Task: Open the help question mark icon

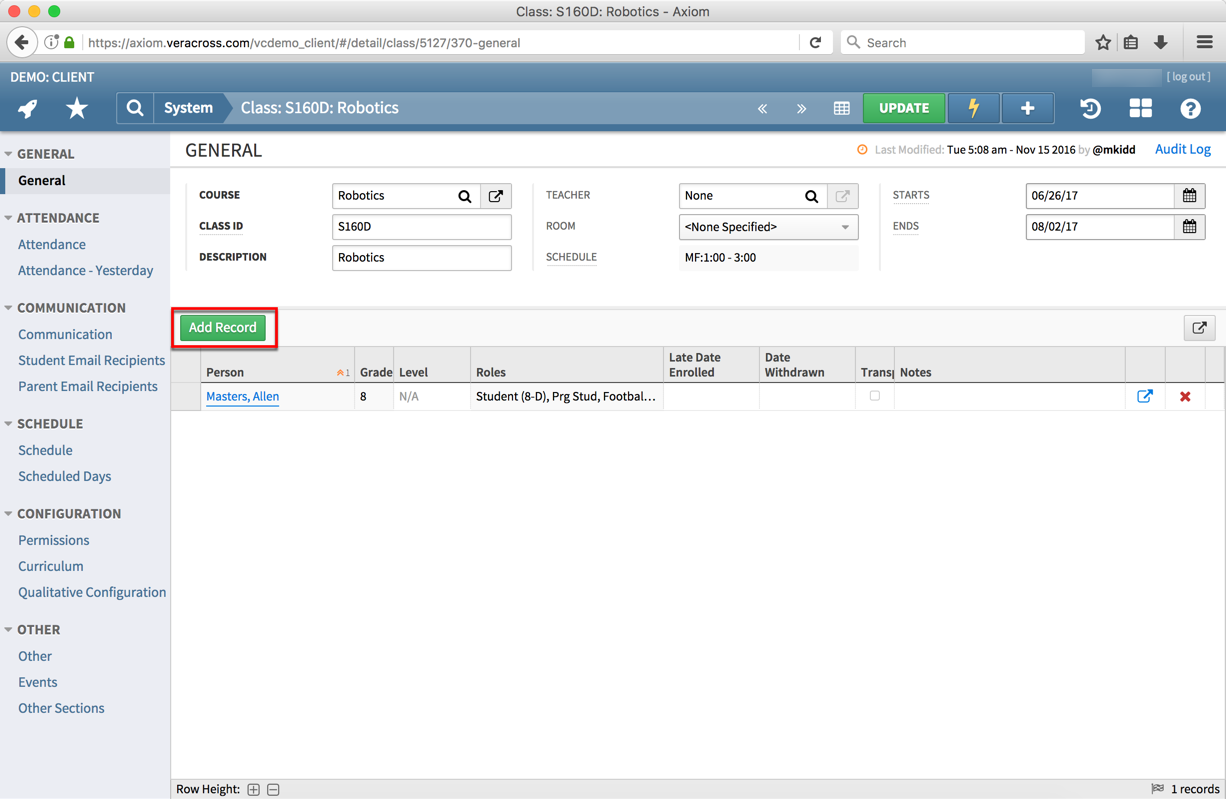Action: pos(1190,108)
